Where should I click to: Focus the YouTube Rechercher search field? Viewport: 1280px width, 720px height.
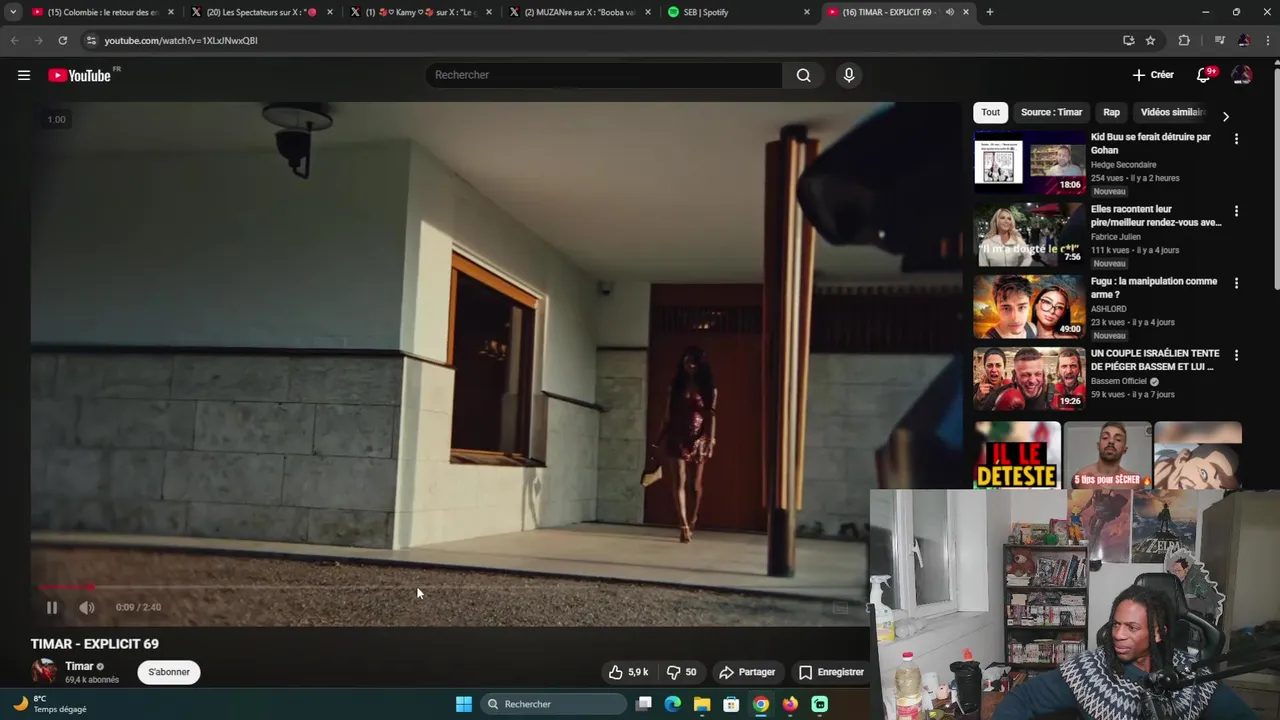[x=604, y=75]
